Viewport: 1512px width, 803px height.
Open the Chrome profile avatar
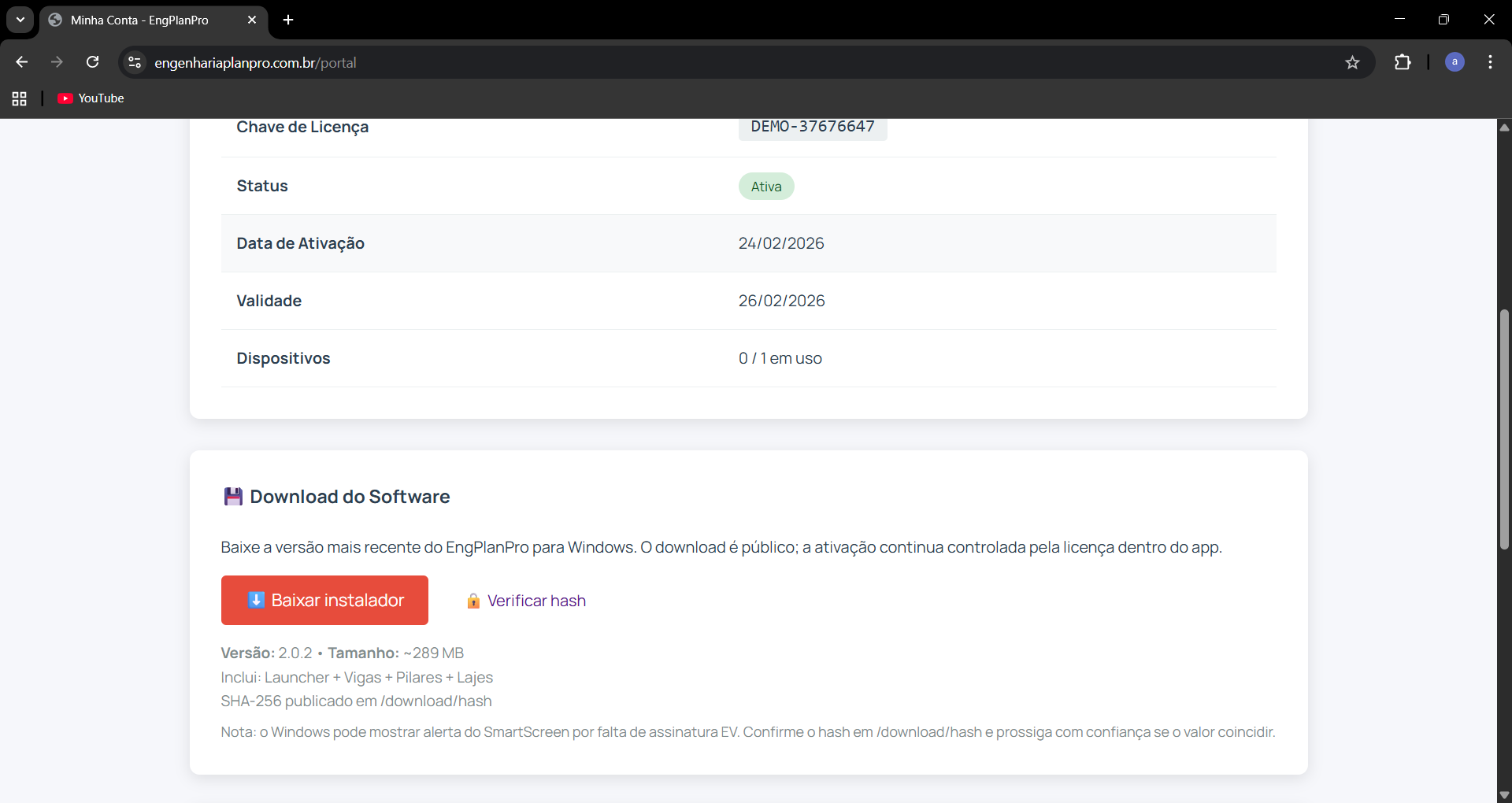[1455, 62]
